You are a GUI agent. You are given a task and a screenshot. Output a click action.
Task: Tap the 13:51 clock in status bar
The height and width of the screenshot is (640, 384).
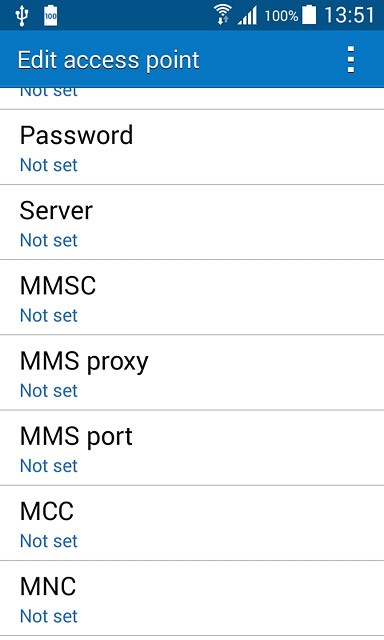tap(349, 16)
